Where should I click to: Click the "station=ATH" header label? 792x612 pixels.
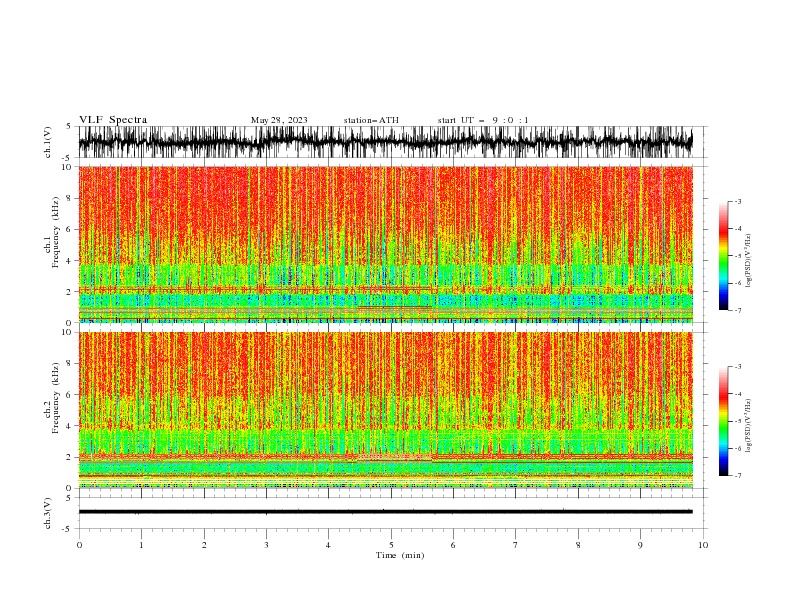pos(371,120)
